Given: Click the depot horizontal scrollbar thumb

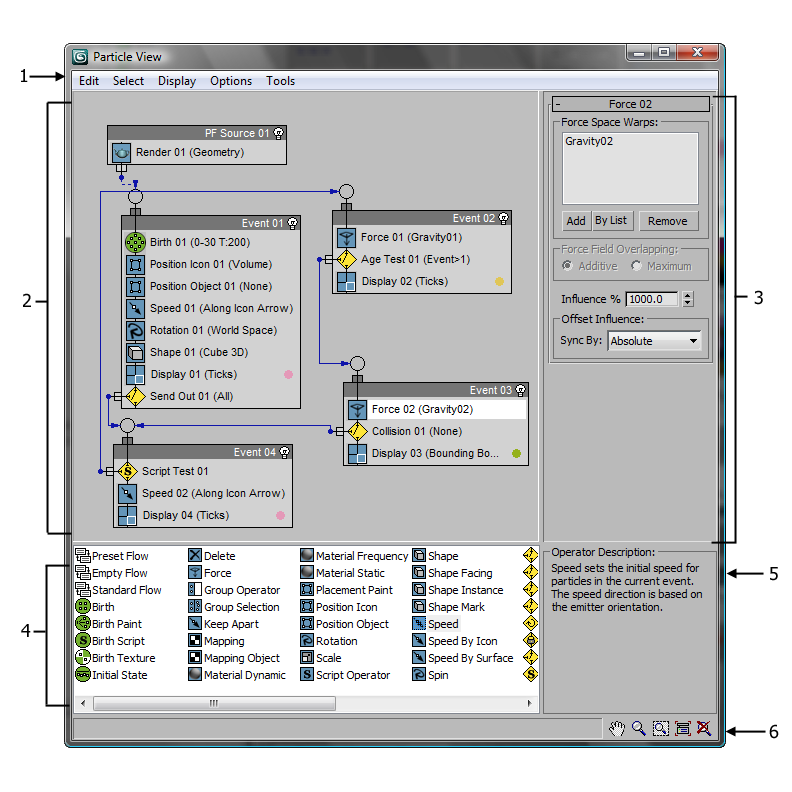Looking at the screenshot, I should coord(214,703).
